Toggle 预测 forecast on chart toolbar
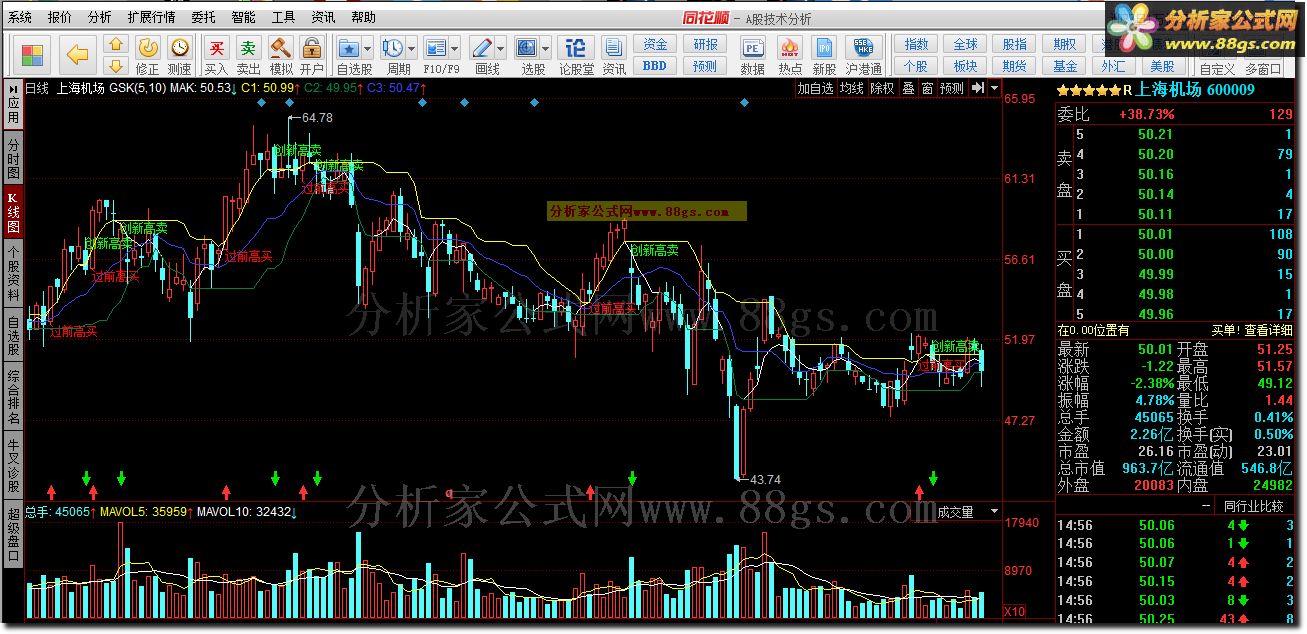 (952, 88)
